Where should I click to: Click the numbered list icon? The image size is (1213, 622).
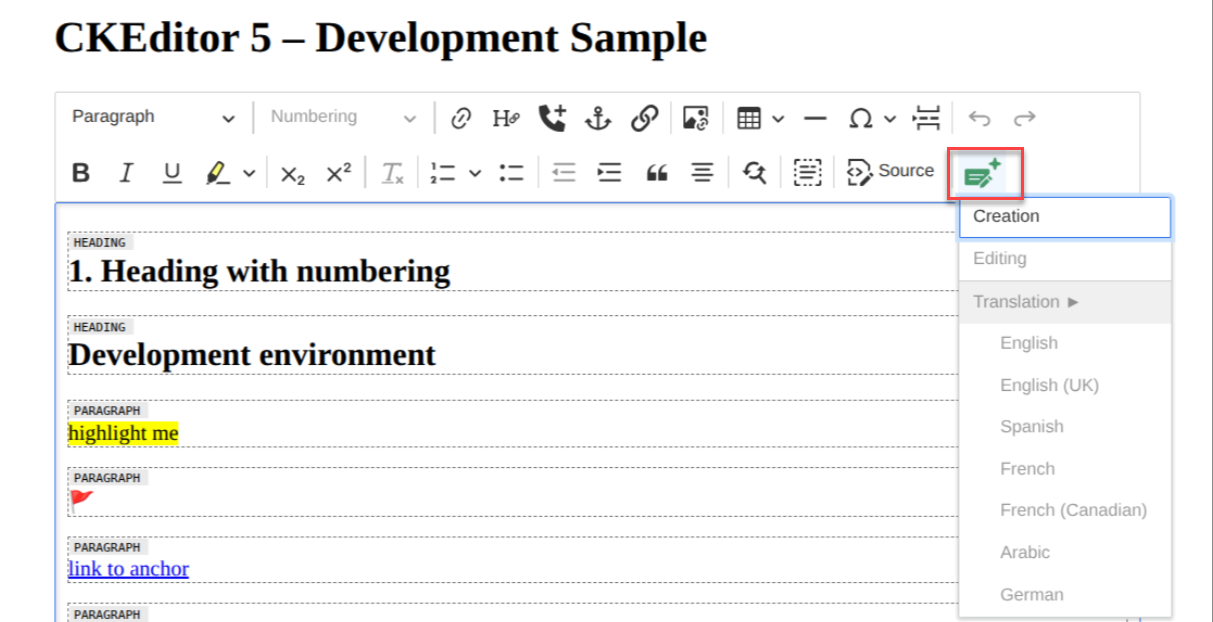click(x=443, y=173)
